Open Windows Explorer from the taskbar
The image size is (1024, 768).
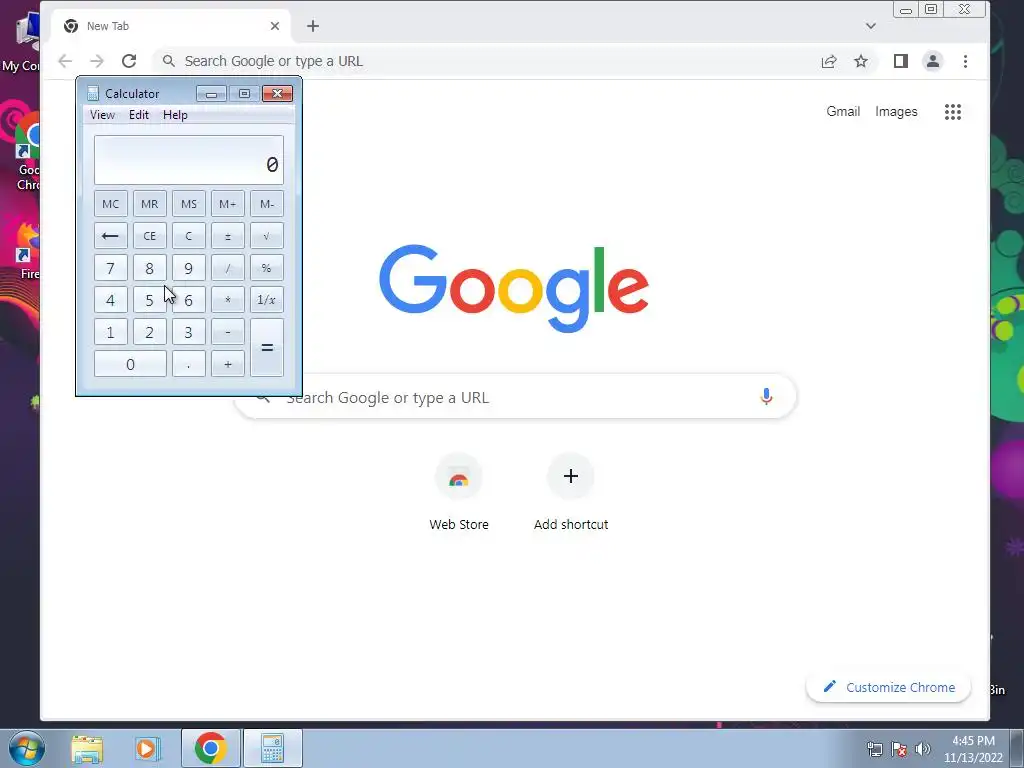(87, 748)
